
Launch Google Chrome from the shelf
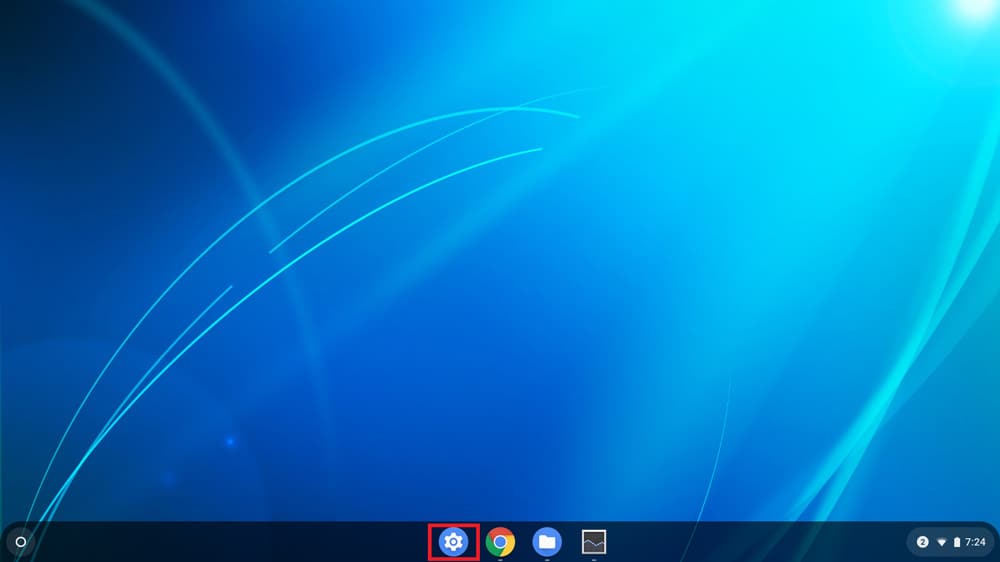[500, 542]
